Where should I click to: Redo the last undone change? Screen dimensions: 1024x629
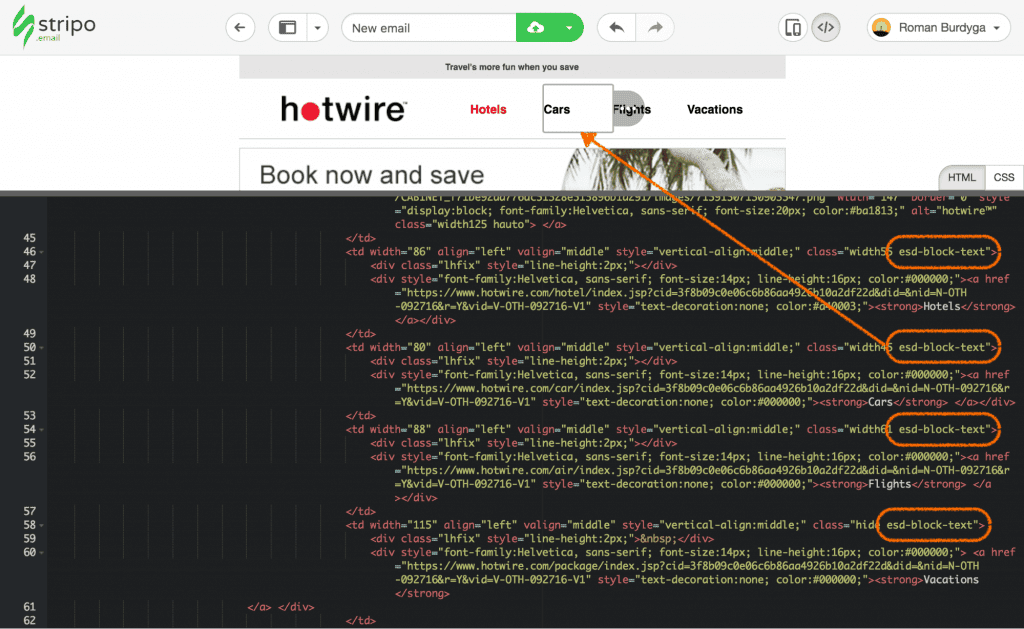655,28
